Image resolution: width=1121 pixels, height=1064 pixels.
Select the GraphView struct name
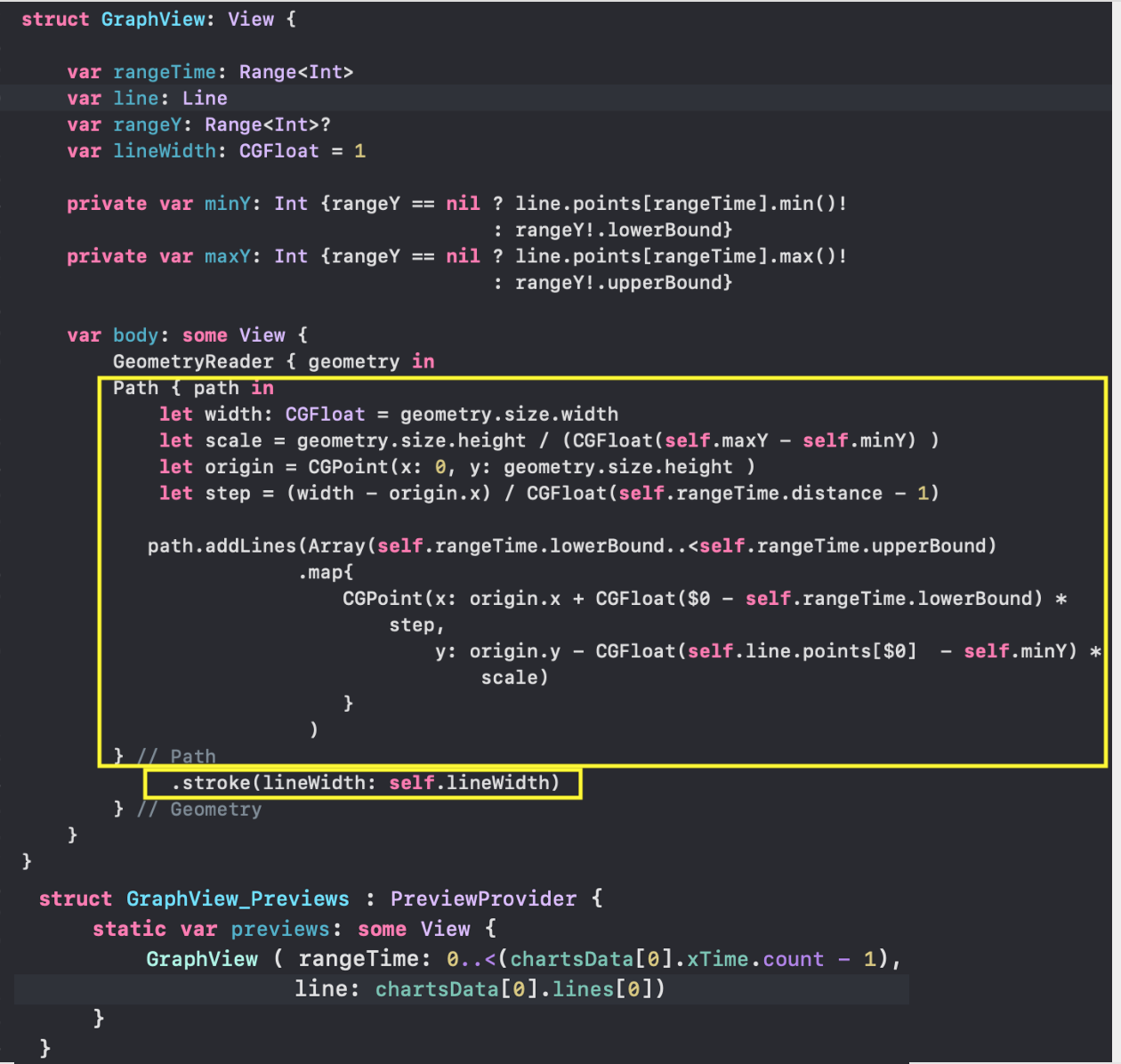pyautogui.click(x=154, y=19)
